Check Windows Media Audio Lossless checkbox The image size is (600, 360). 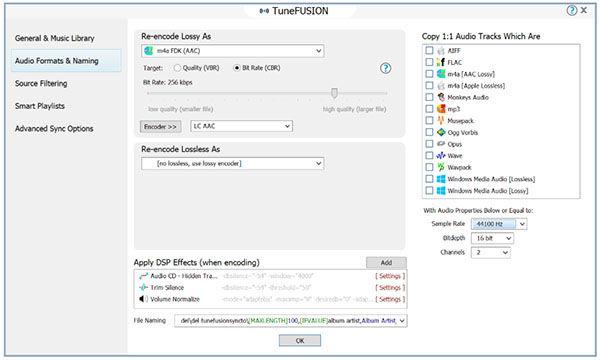pos(429,179)
